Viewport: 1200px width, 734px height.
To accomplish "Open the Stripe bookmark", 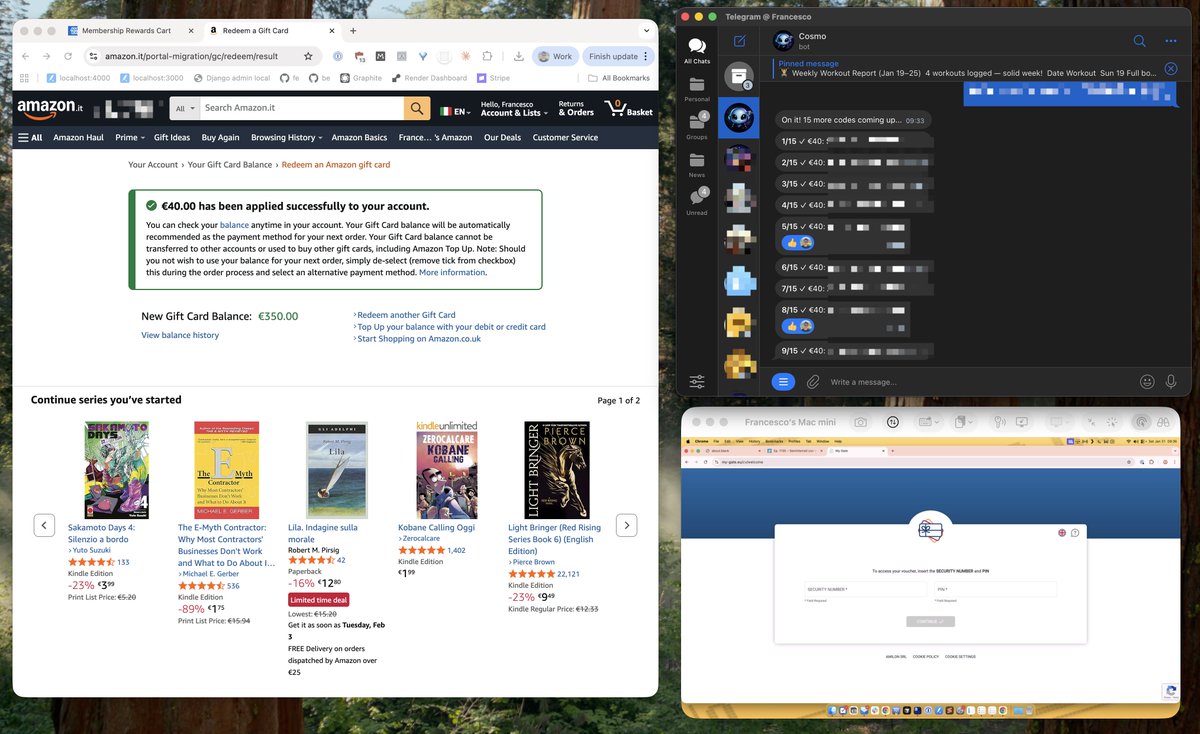I will coord(493,78).
